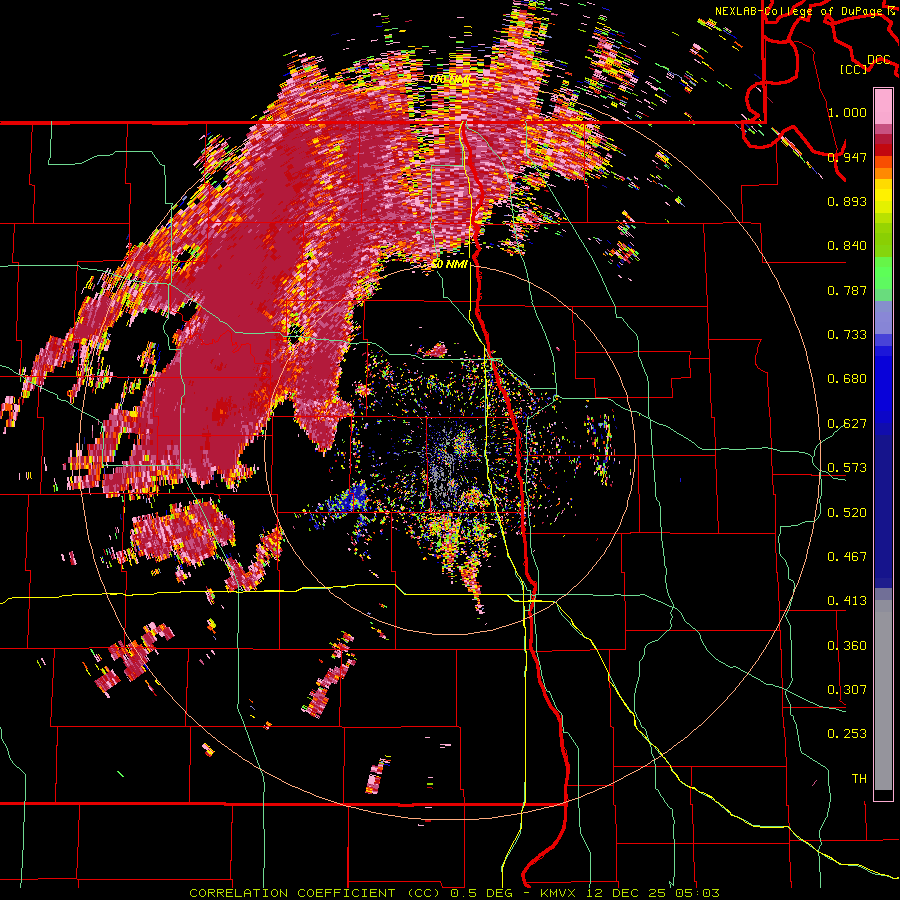Screen dimensions: 900x900
Task: Select the 0.840 legend value
Action: [847, 246]
